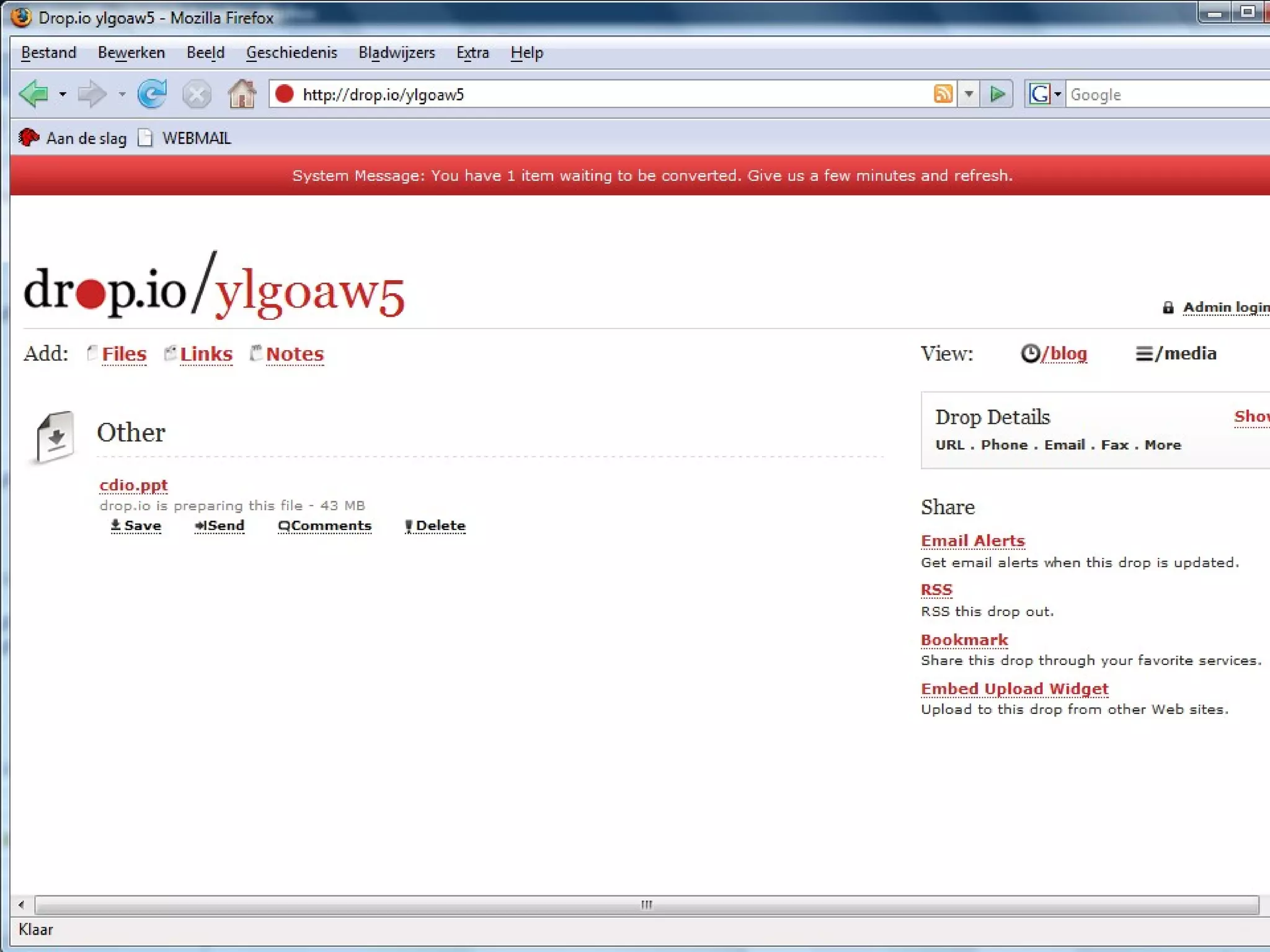Click the horizontal scrollbar thumb

pos(646,905)
